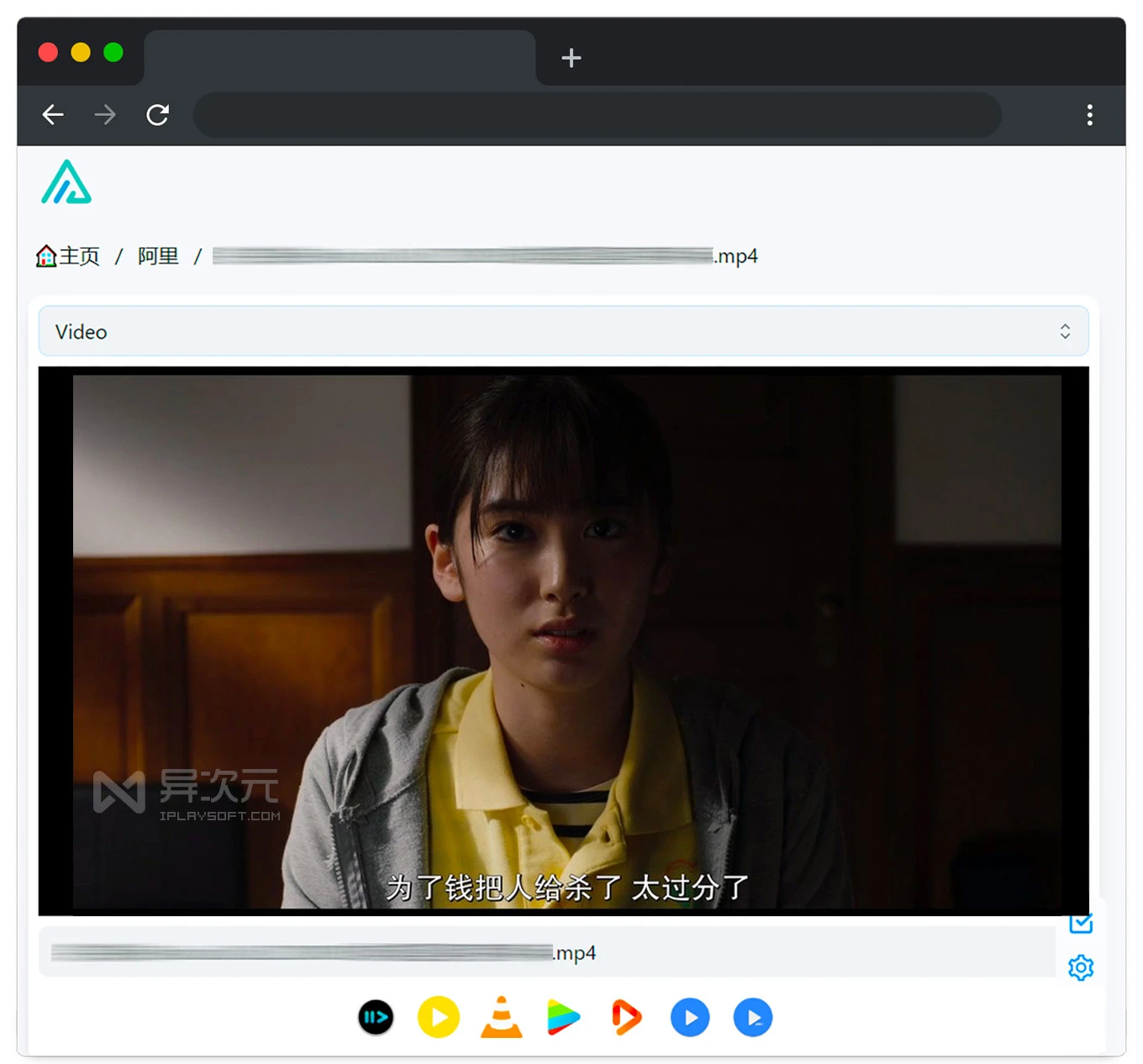Viewport: 1143px width, 1064px height.
Task: Go forward with browser forward arrow
Action: [105, 114]
